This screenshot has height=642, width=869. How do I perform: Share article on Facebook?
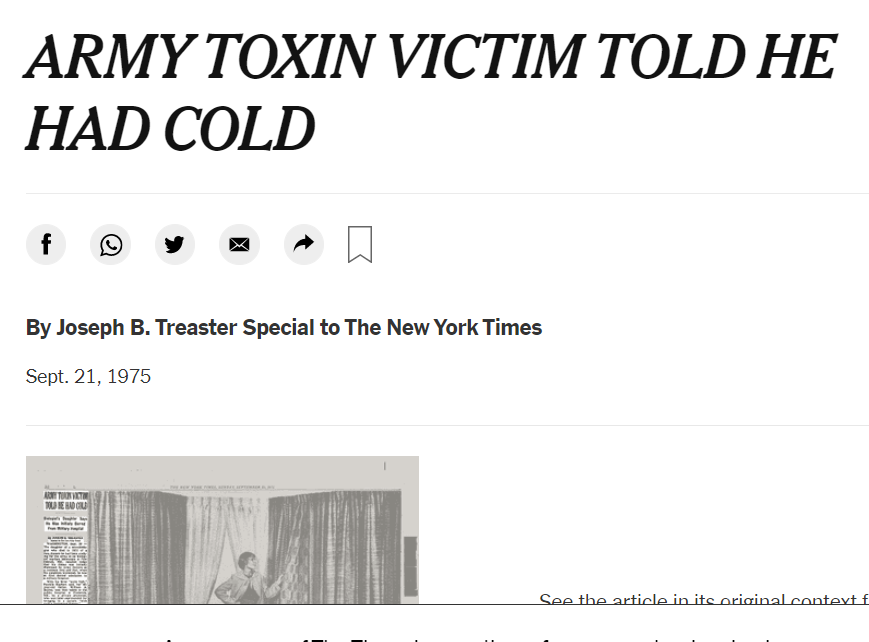click(x=46, y=245)
